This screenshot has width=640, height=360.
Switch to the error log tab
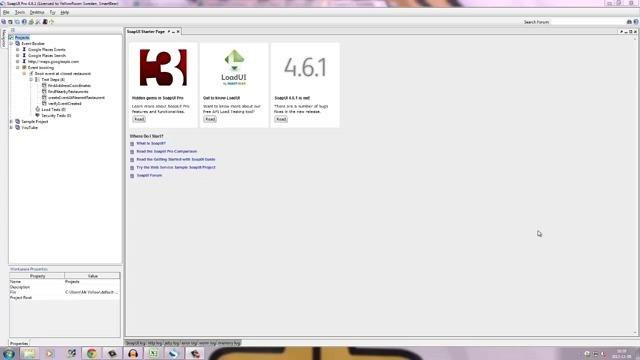point(189,343)
